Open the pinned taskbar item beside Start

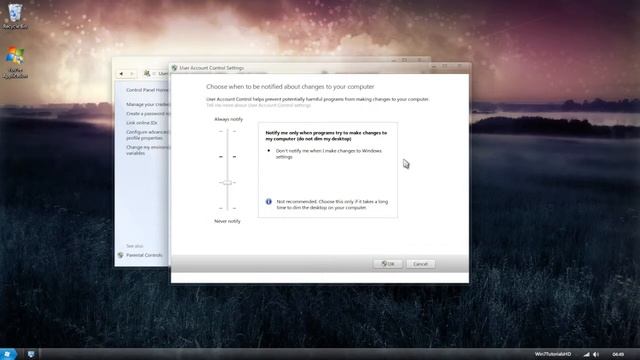coord(31,354)
